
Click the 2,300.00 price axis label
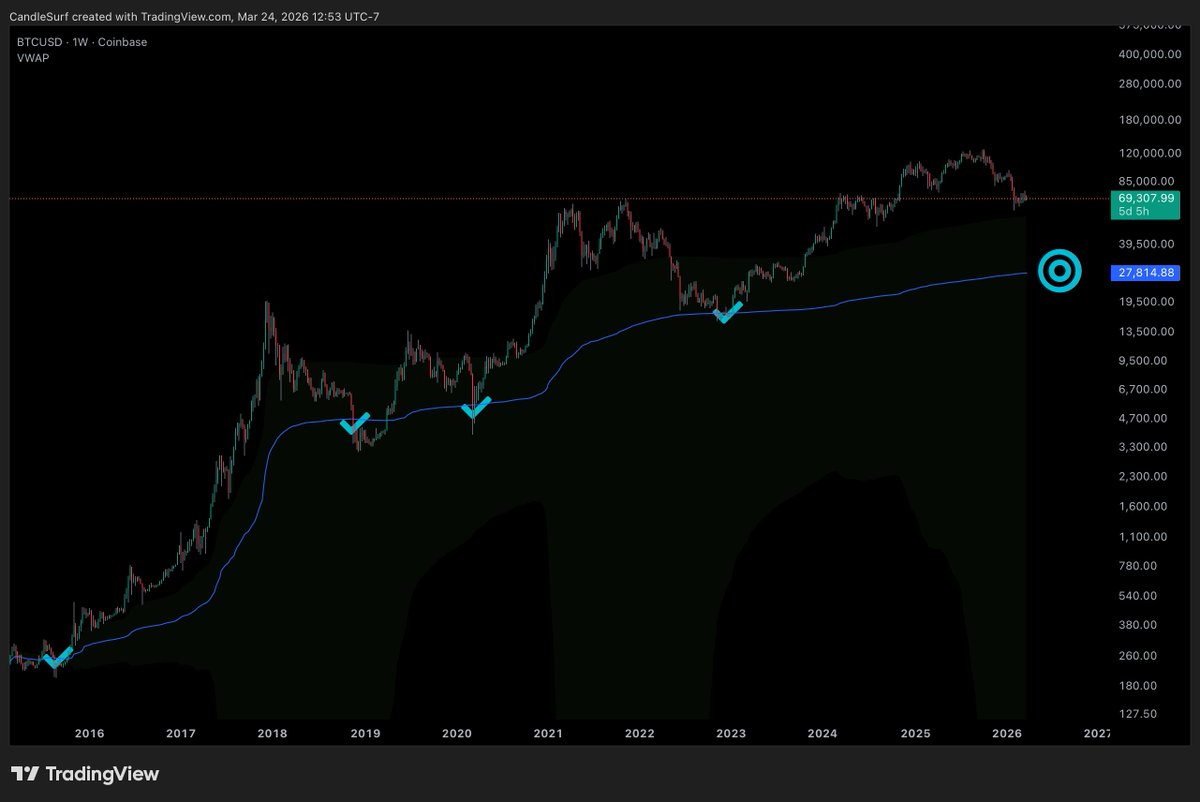coord(1142,477)
